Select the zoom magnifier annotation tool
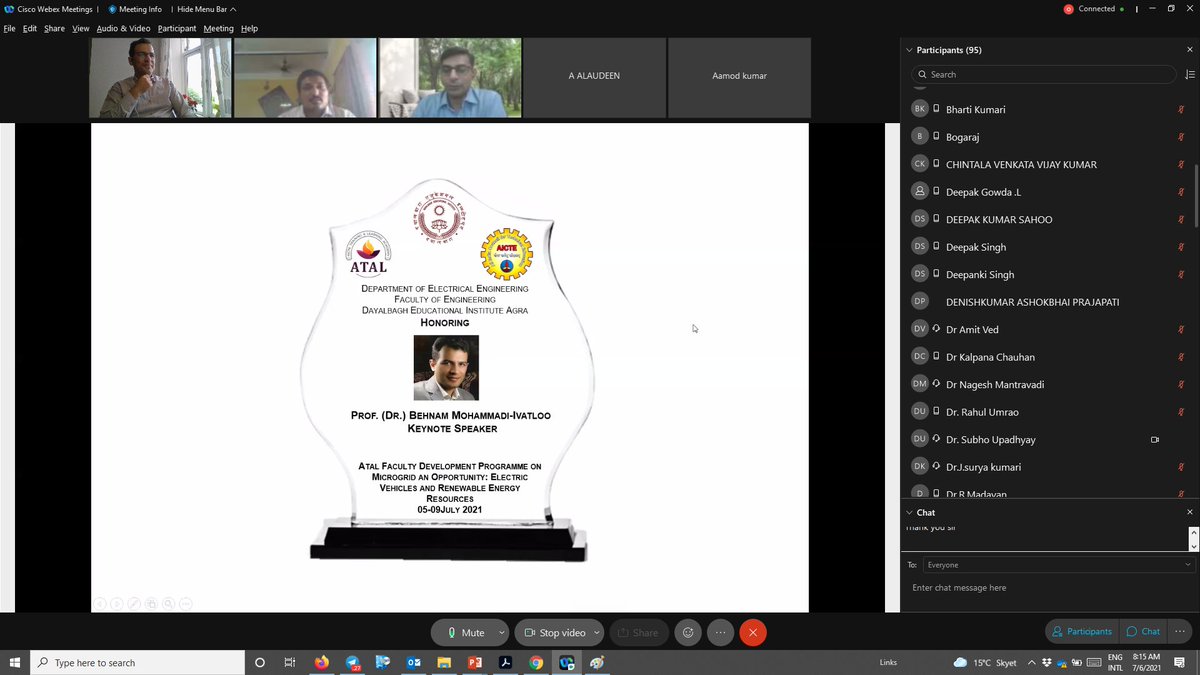 tap(167, 603)
